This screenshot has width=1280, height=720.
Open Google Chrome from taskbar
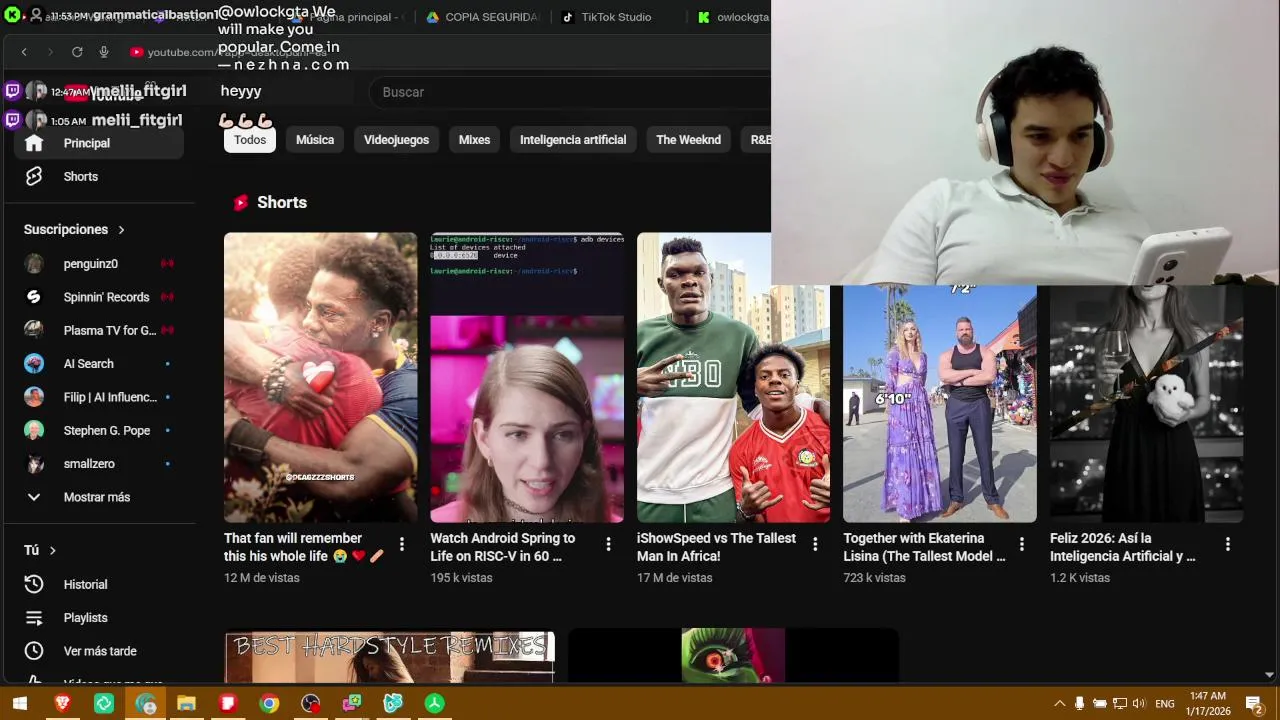pos(269,704)
